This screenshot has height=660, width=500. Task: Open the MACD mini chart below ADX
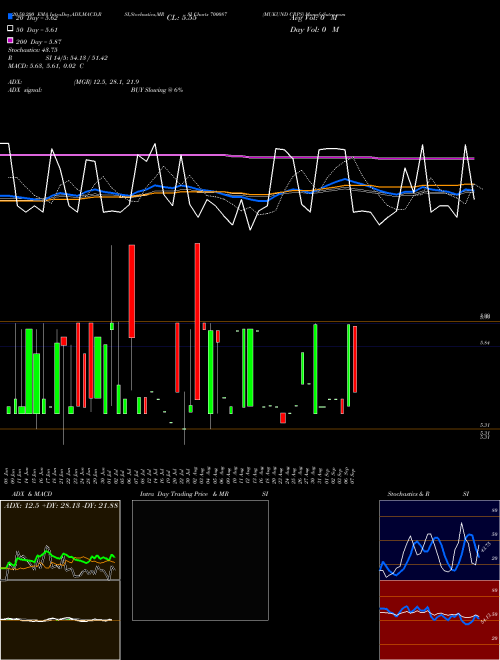pos(60,620)
